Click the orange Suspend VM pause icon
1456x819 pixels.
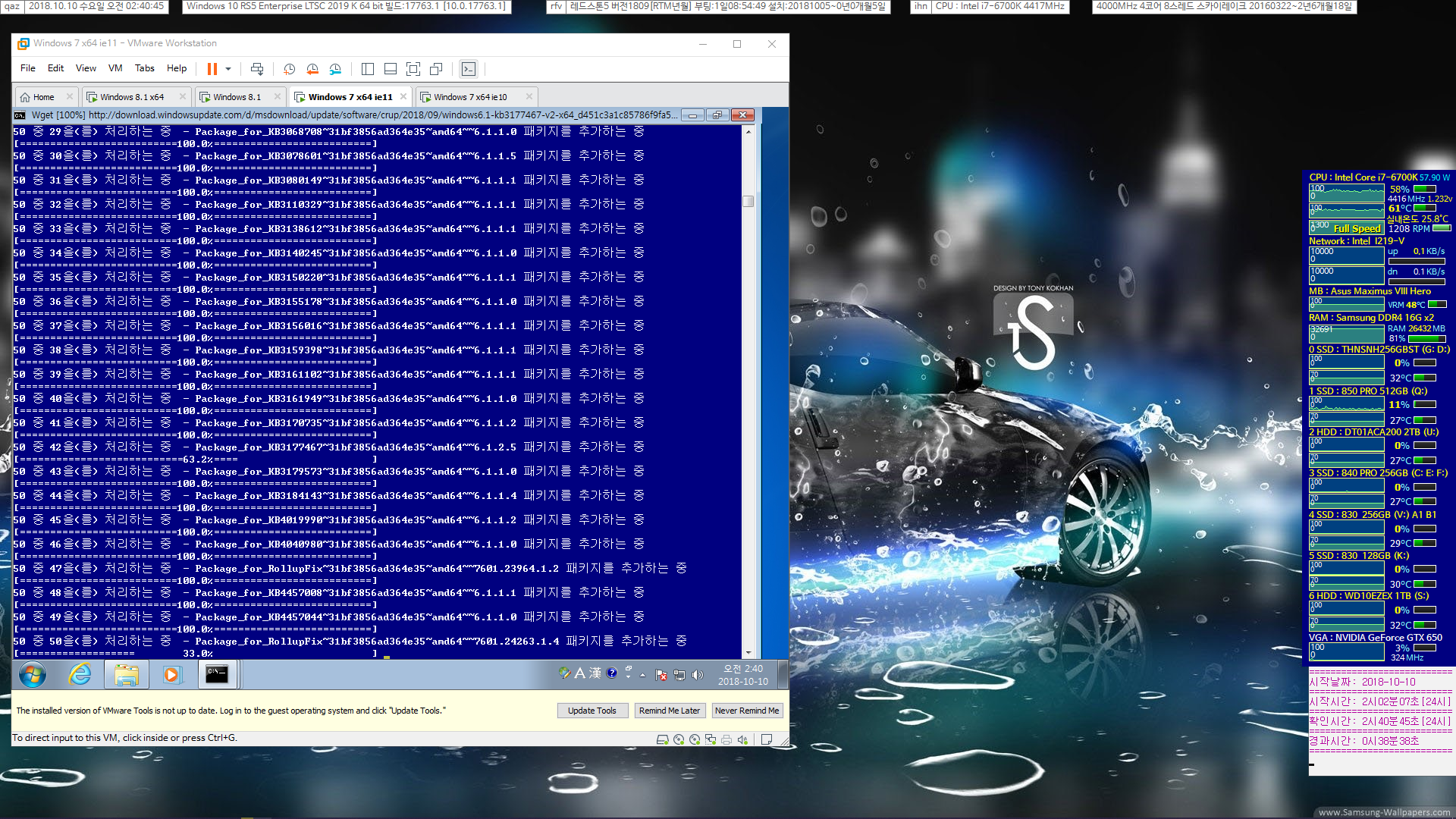[x=212, y=69]
